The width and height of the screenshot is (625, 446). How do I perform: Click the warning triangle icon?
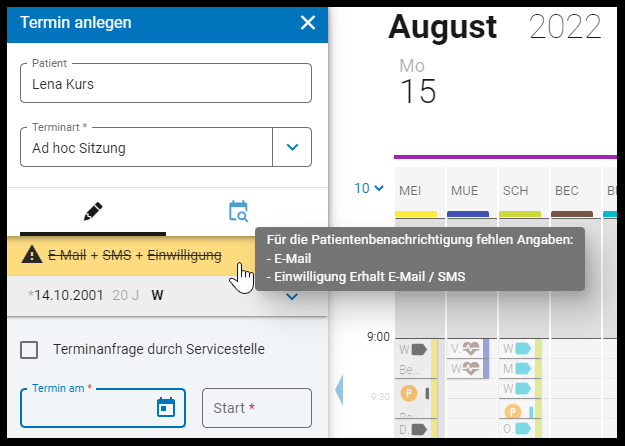click(x=32, y=255)
